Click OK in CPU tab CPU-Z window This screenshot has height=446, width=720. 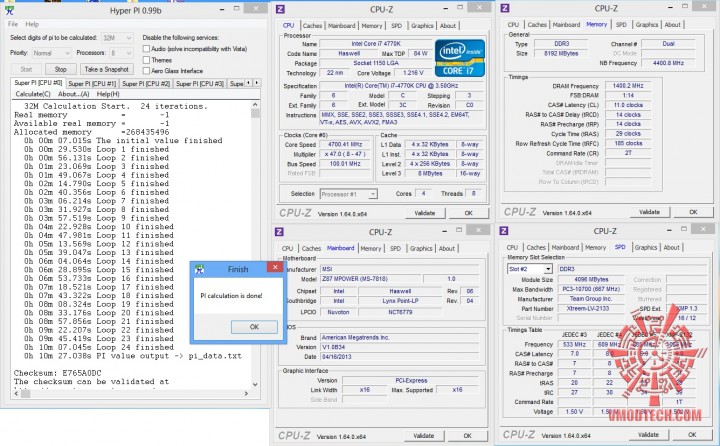click(468, 213)
